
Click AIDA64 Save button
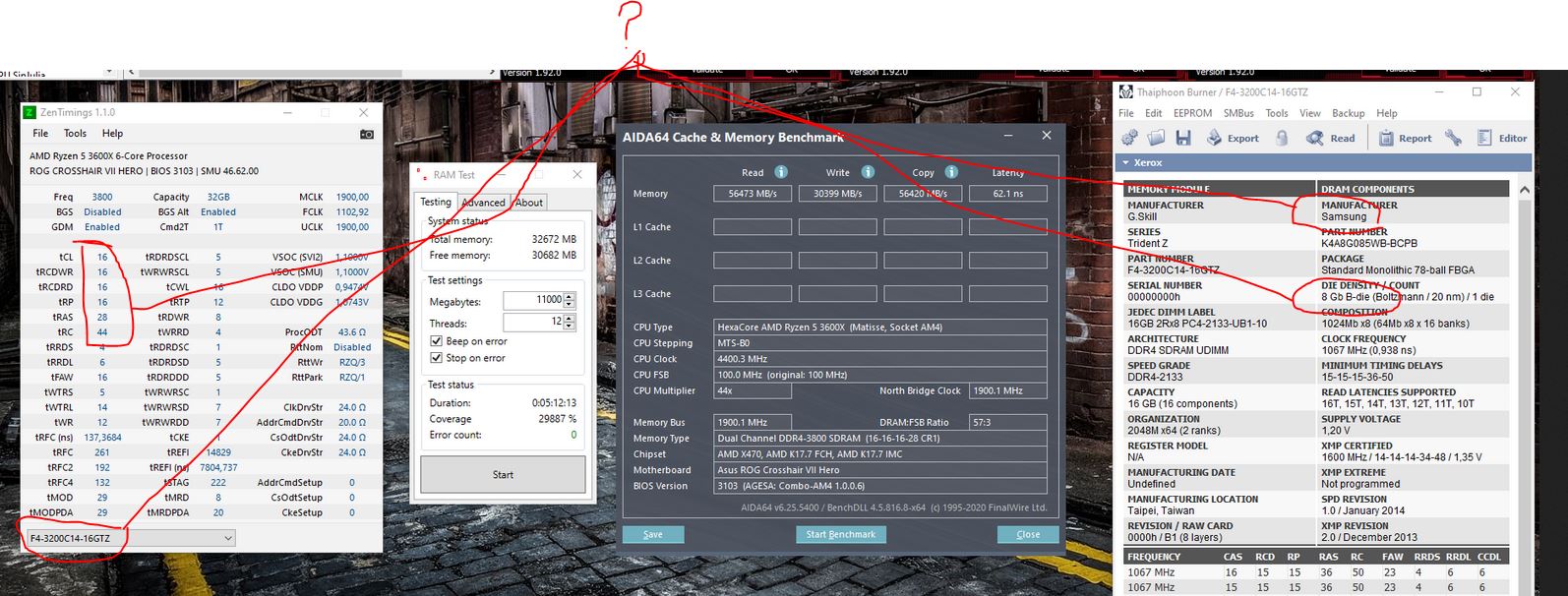click(652, 534)
